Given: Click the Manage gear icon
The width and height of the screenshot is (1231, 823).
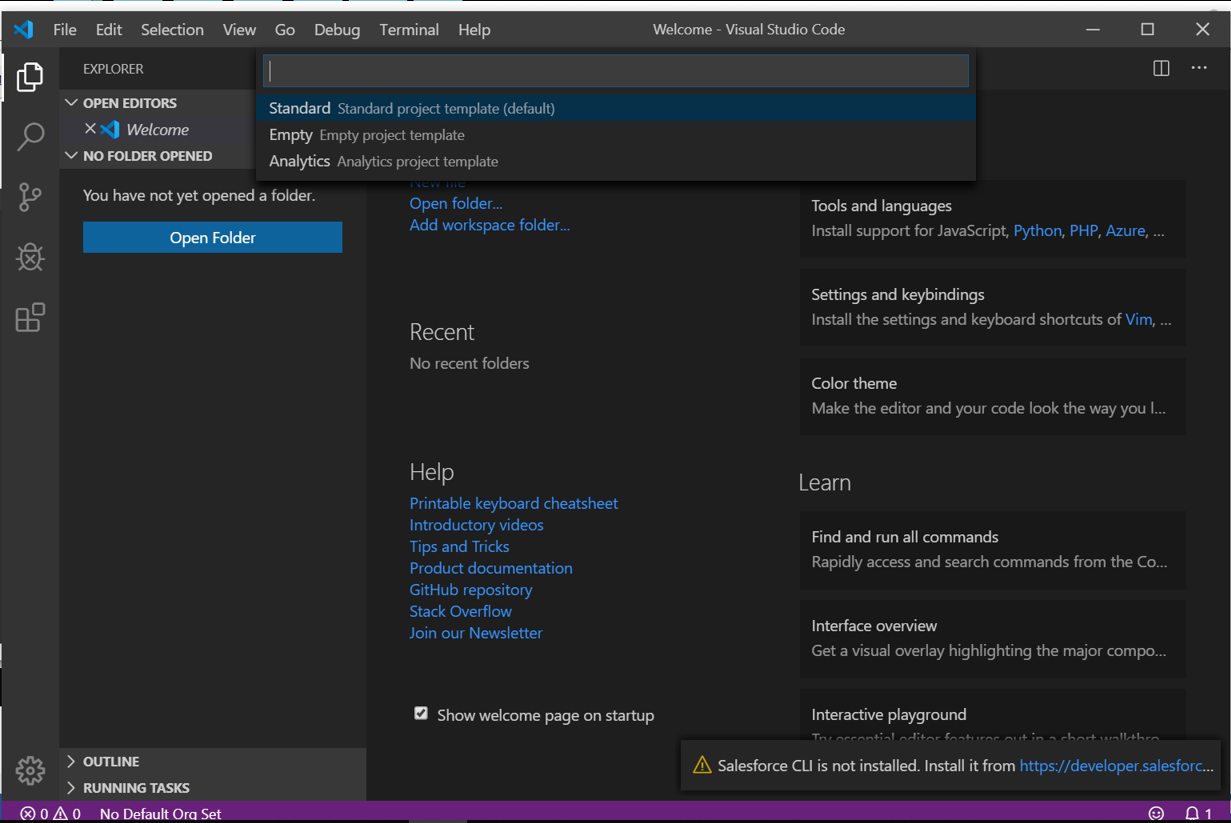Looking at the screenshot, I should pyautogui.click(x=30, y=770).
